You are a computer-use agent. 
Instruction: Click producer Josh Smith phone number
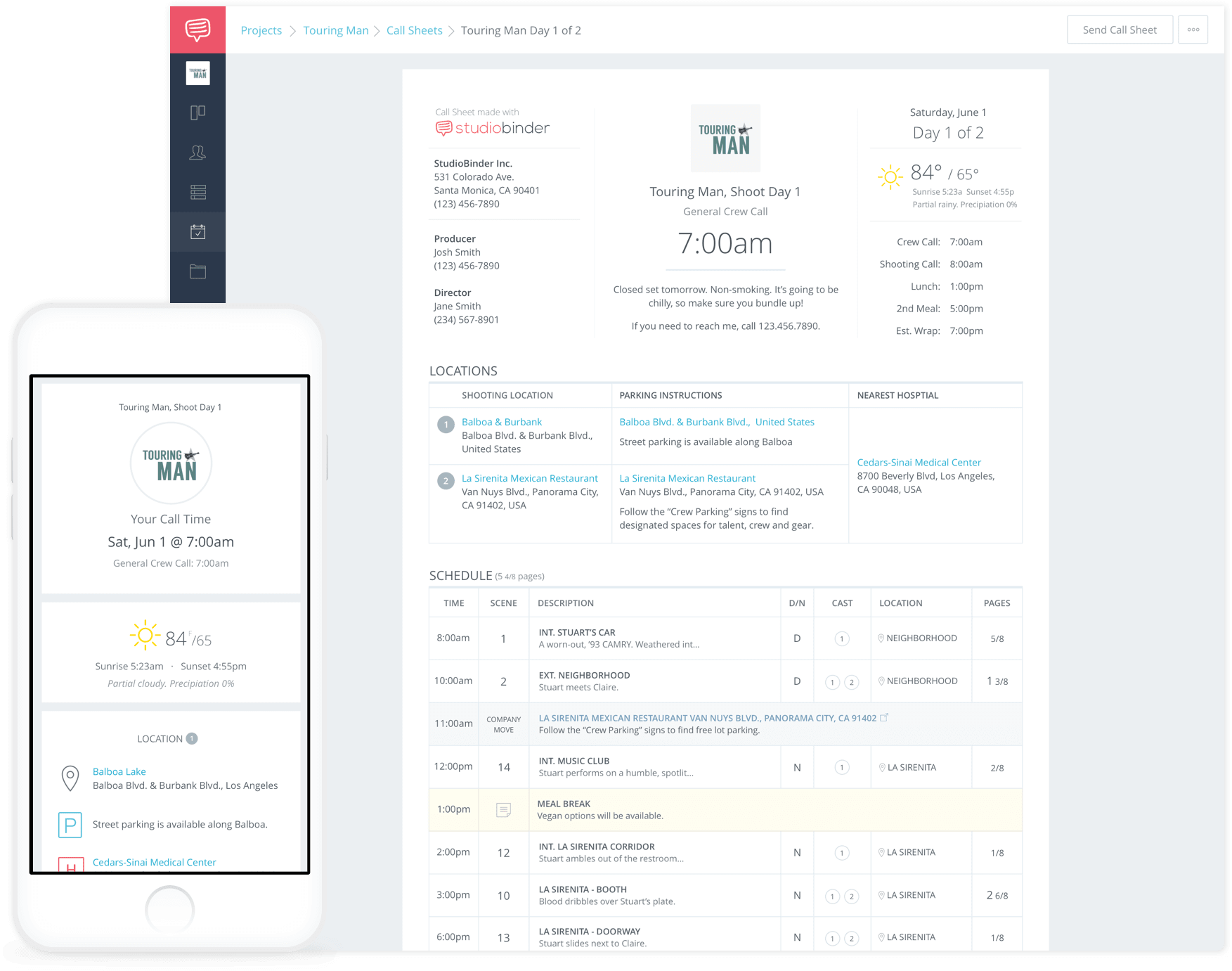[466, 266]
